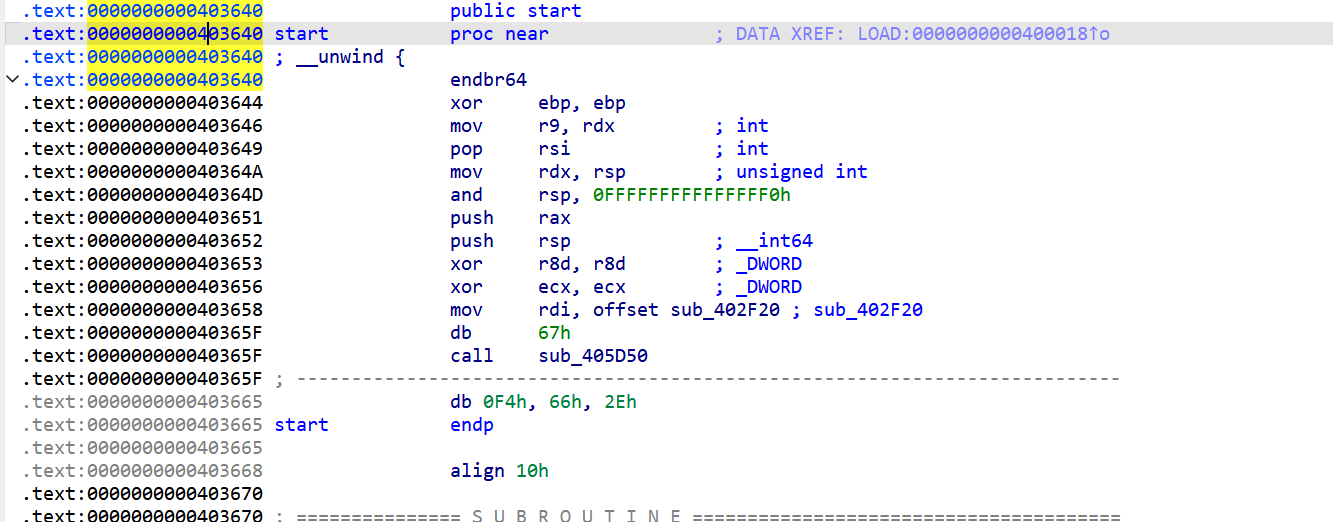Click the 'start' label before 'endp'
This screenshot has height=522, width=1333.
[301, 425]
